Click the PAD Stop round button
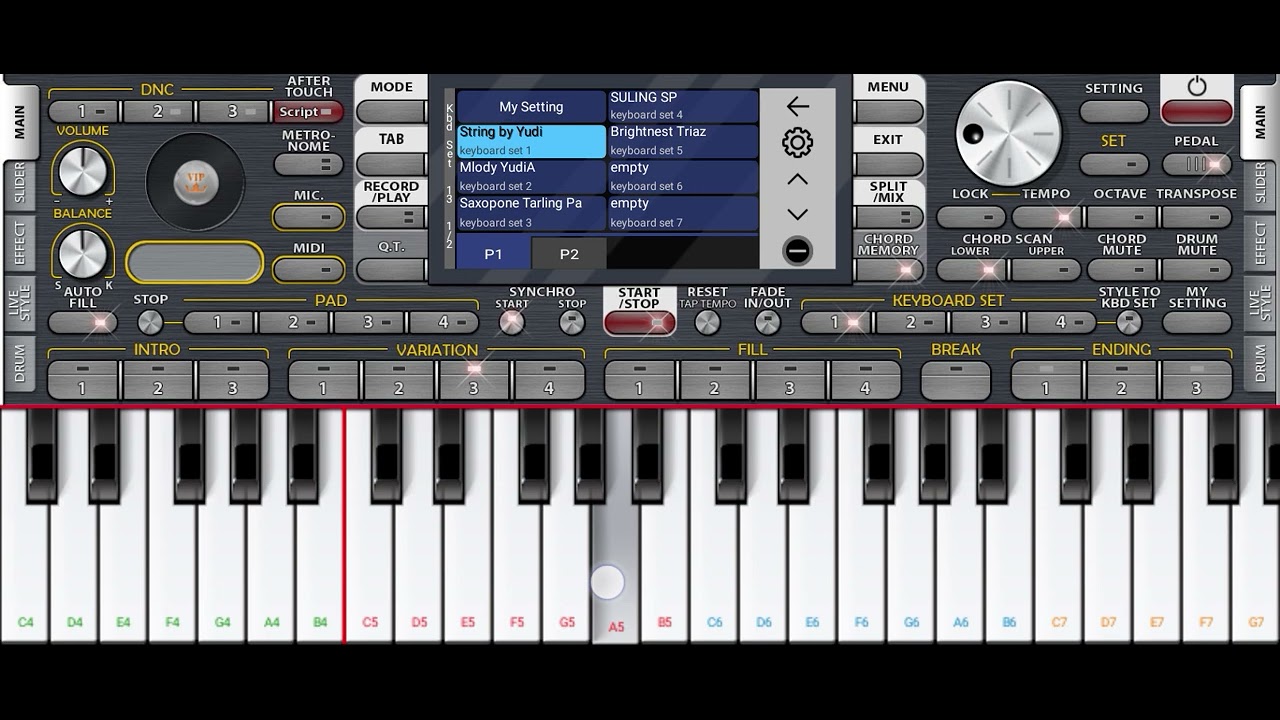This screenshot has width=1280, height=720. click(150, 322)
